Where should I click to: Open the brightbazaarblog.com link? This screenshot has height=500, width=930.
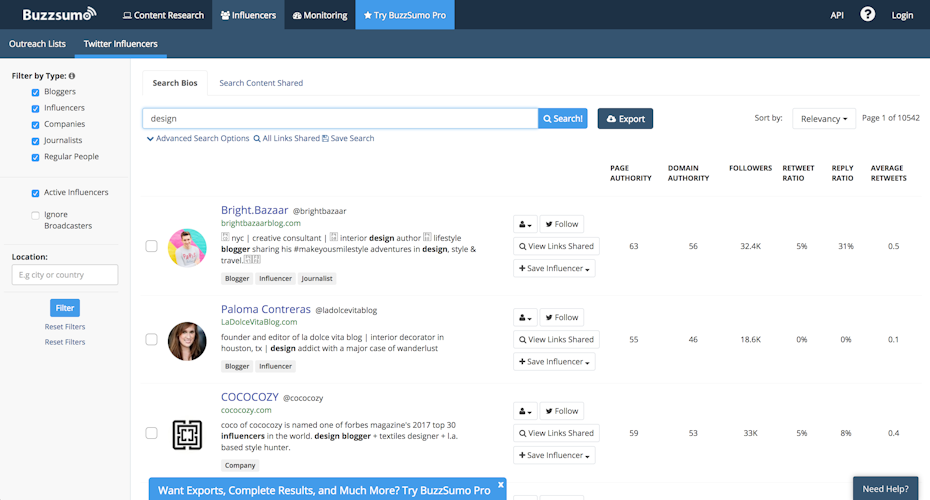click(x=260, y=223)
